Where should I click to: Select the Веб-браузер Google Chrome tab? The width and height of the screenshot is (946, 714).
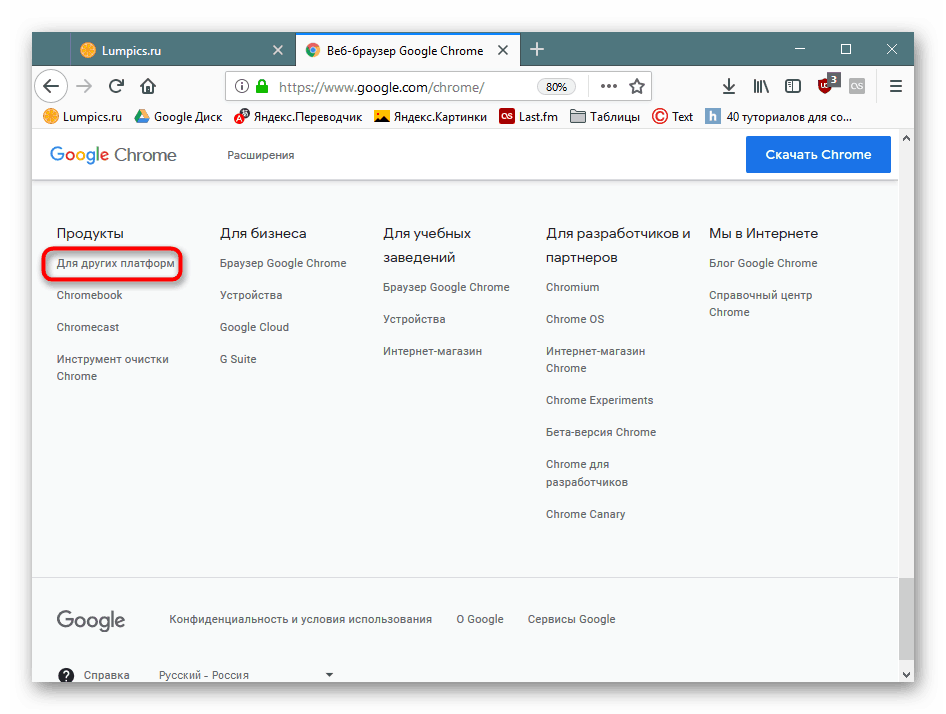tap(408, 50)
